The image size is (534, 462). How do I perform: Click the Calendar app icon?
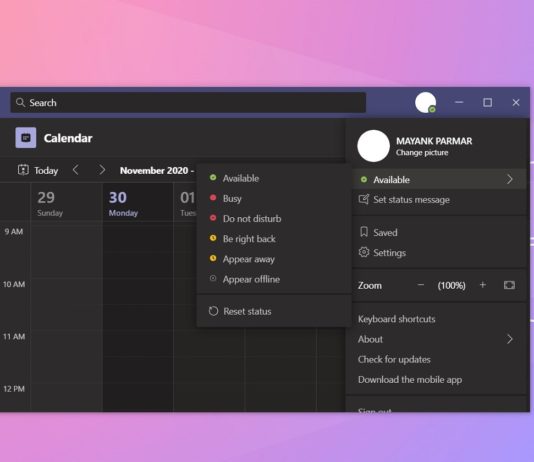tap(26, 138)
